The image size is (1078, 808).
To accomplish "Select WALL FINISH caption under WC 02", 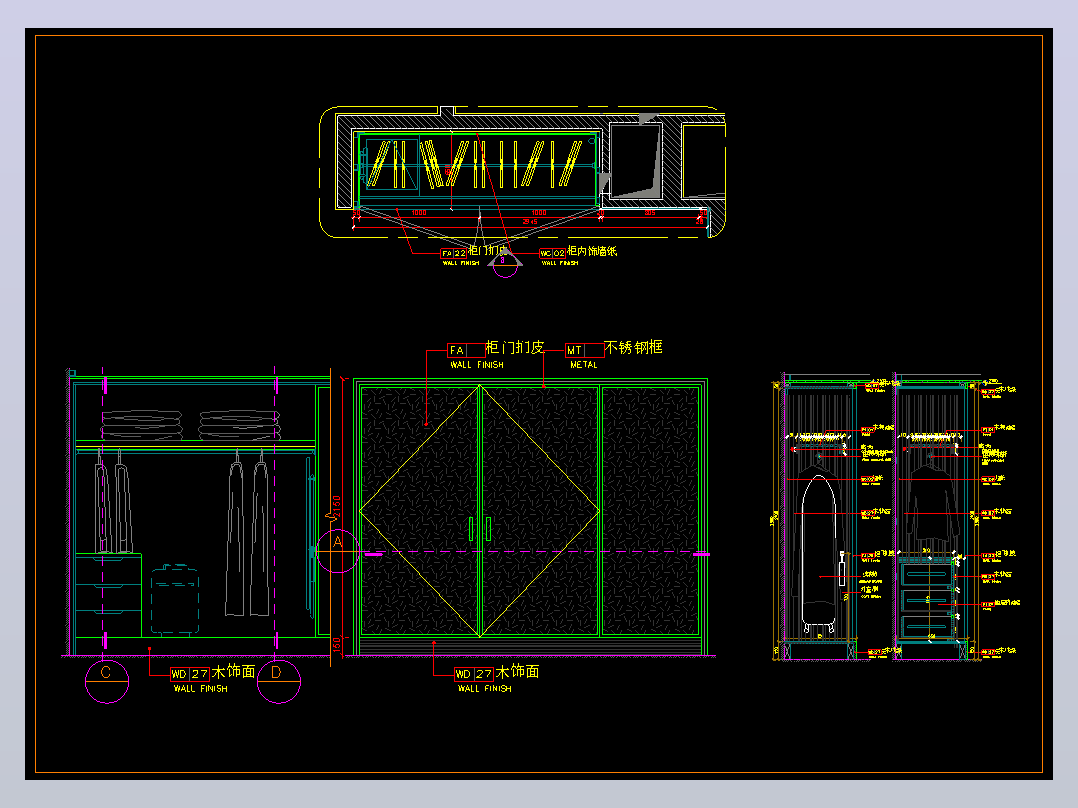I will pos(560,263).
